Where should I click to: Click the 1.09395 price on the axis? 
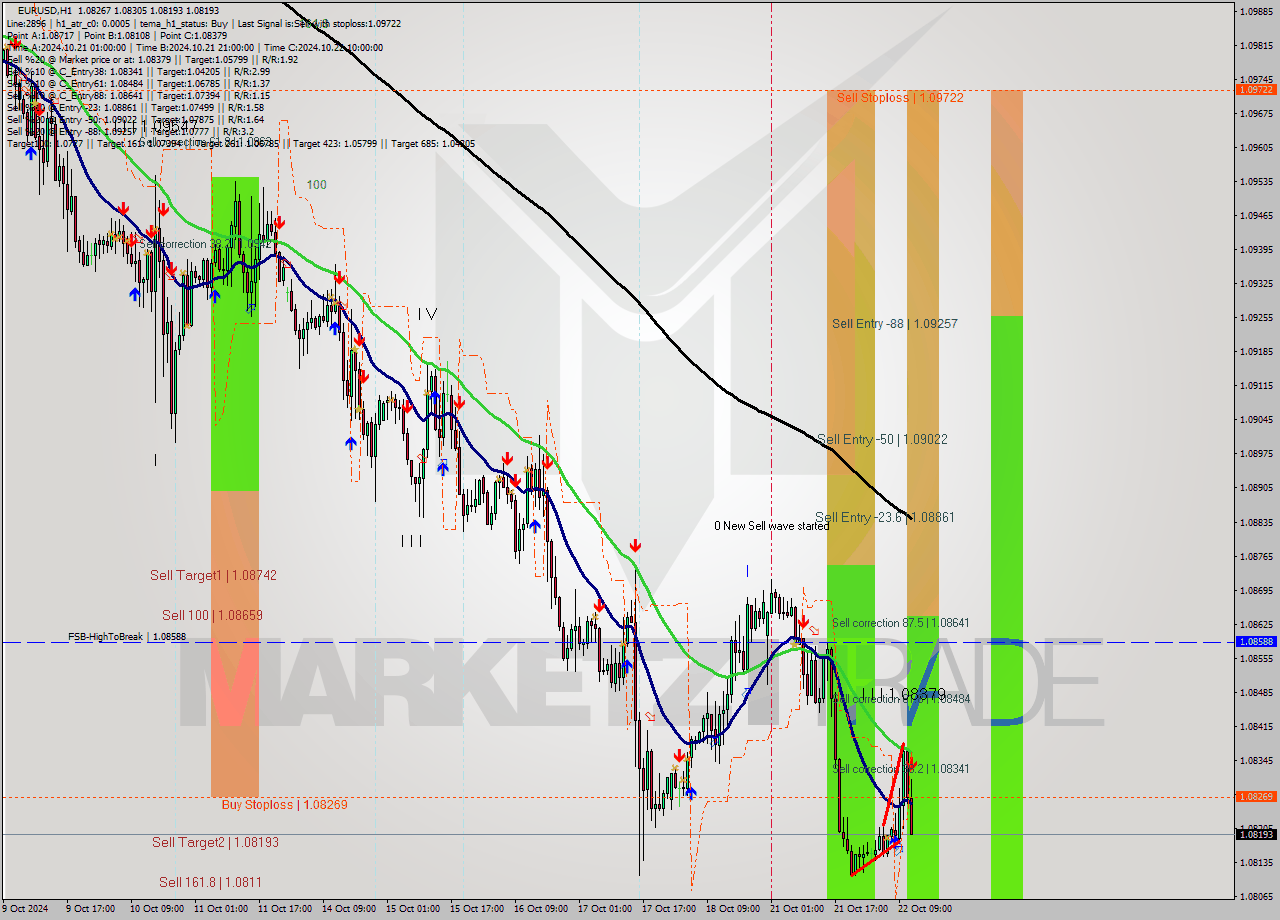point(1255,250)
